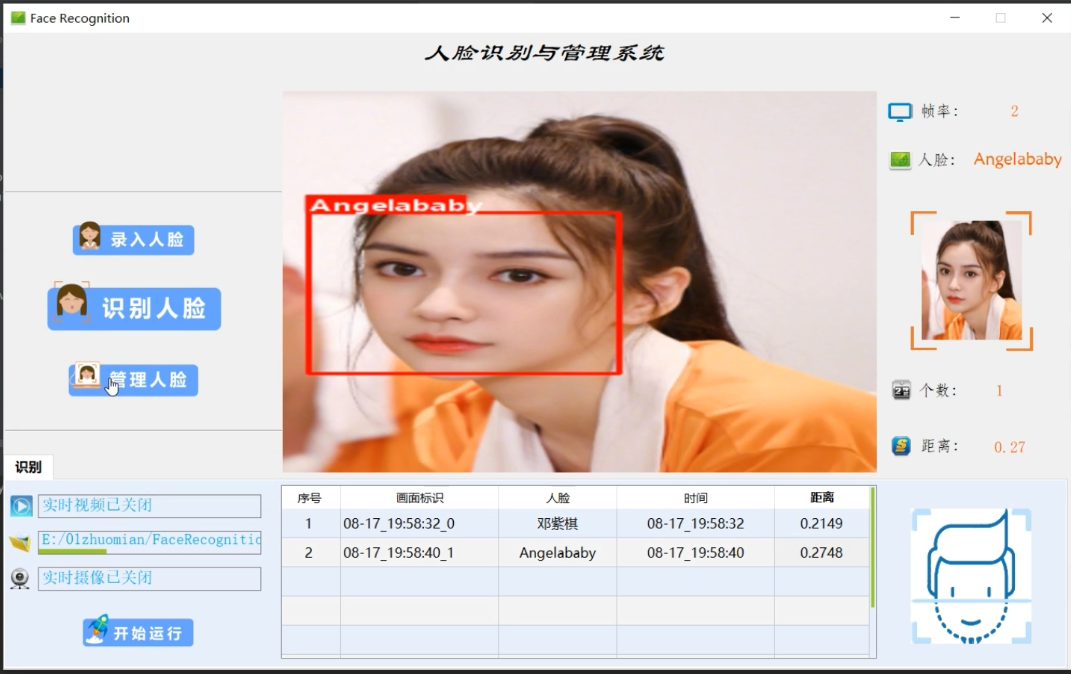Open the 管理人脸 manage faces button

133,380
